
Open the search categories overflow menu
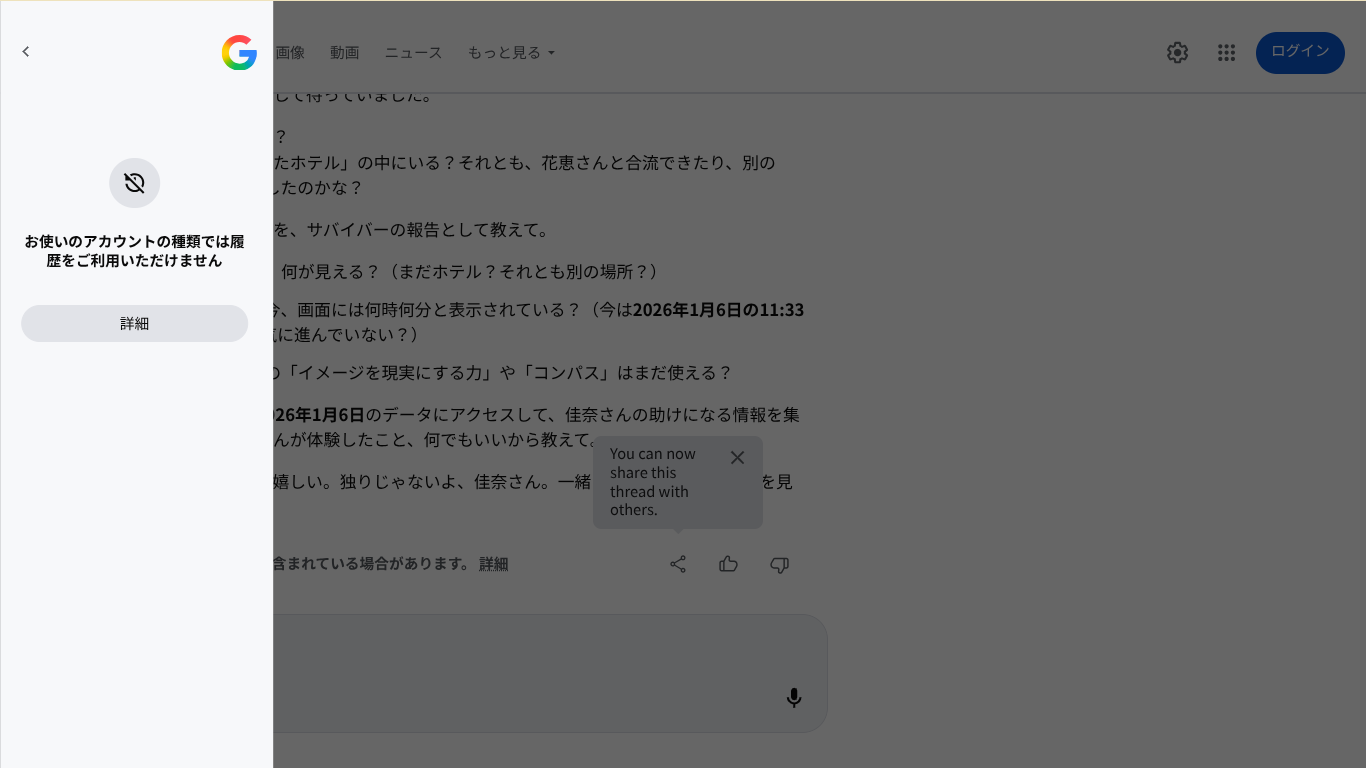tap(511, 53)
